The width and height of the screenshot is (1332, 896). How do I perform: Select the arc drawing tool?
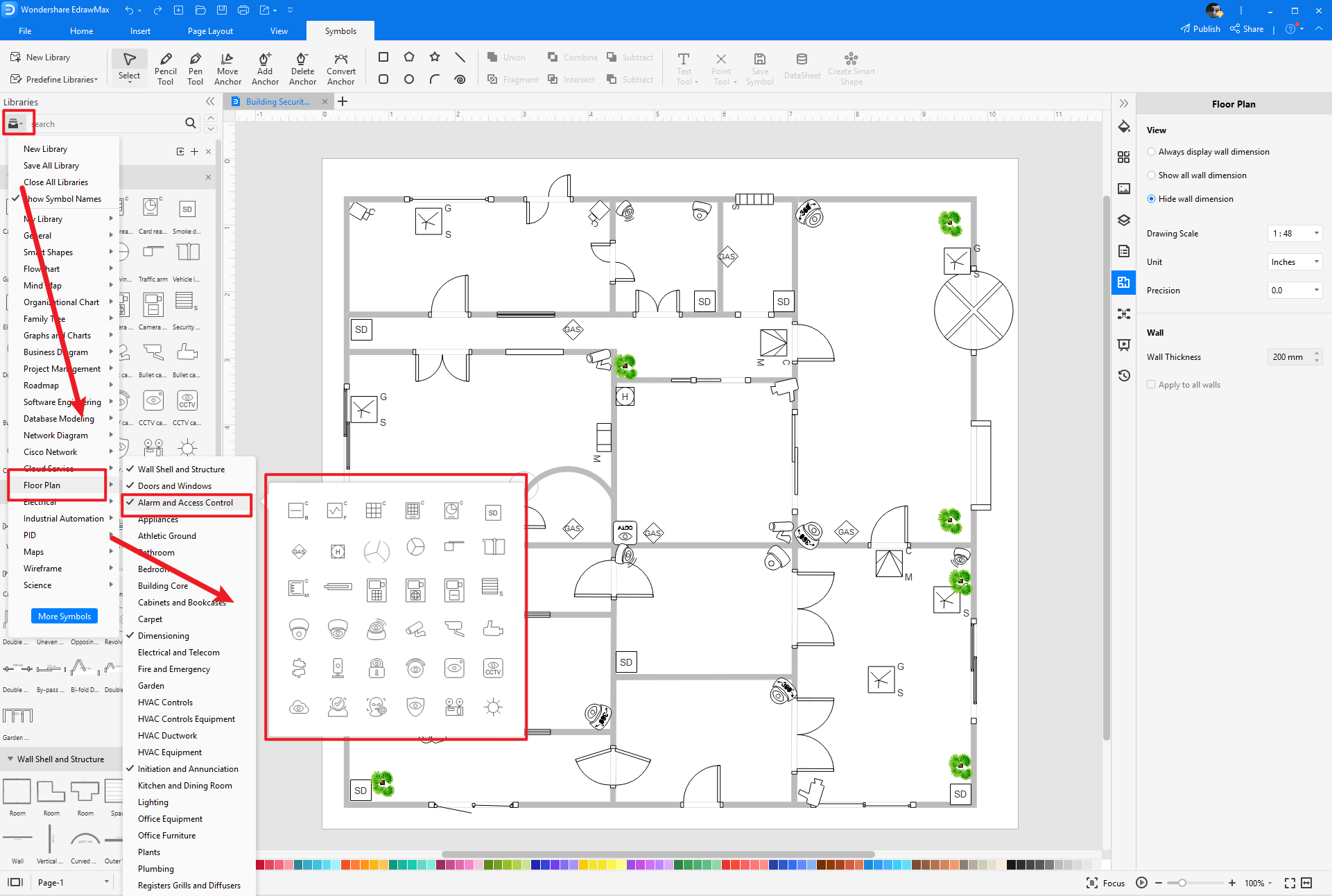coord(435,79)
